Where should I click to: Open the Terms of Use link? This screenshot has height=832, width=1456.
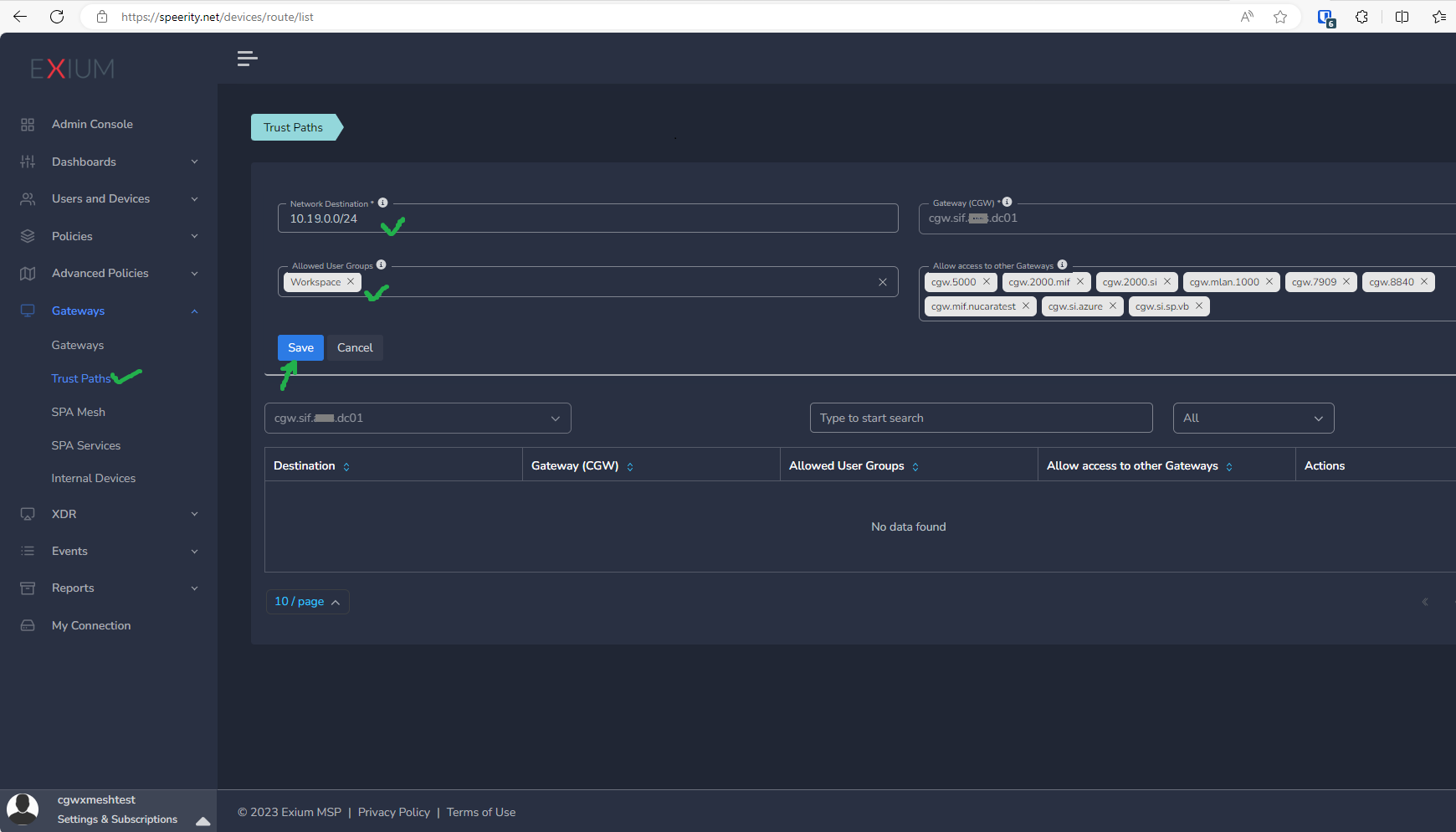[481, 812]
